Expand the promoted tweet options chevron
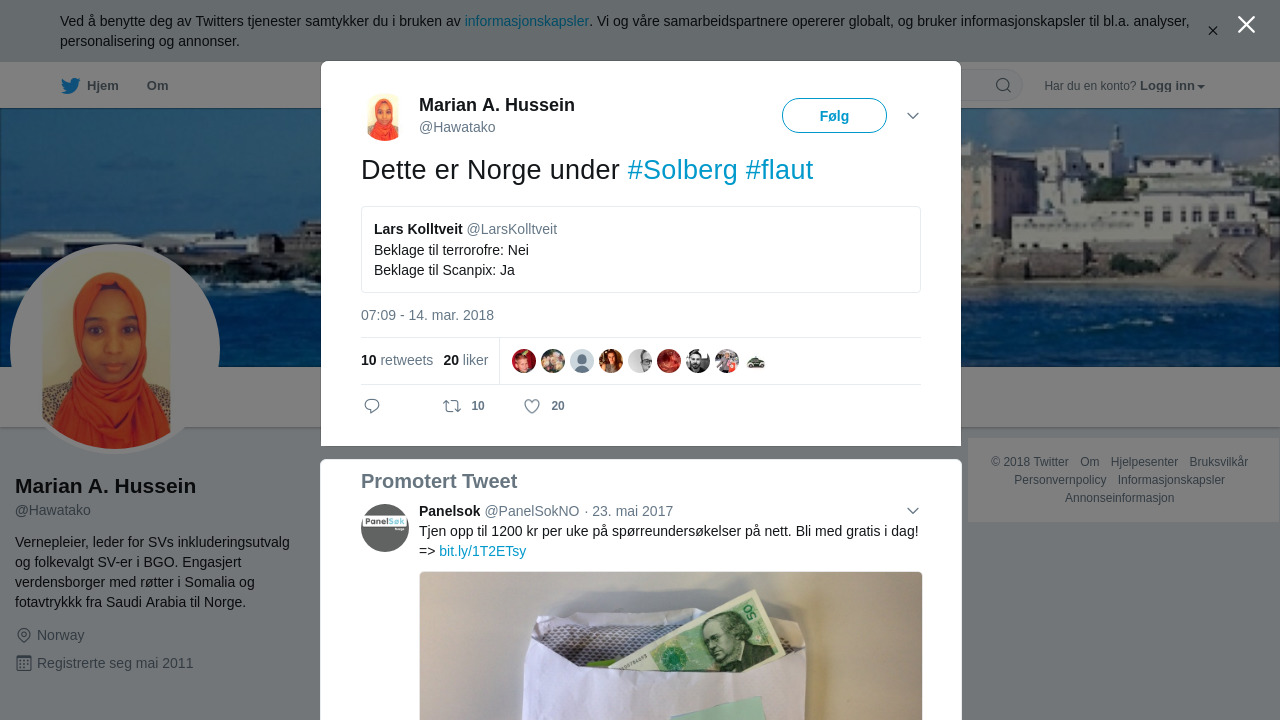The width and height of the screenshot is (1280, 720). (x=913, y=511)
